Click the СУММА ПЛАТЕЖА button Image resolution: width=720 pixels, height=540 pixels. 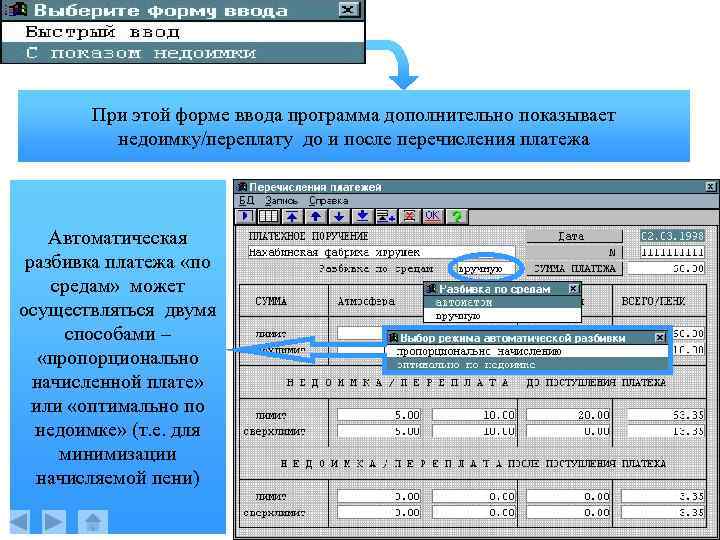pos(574,269)
